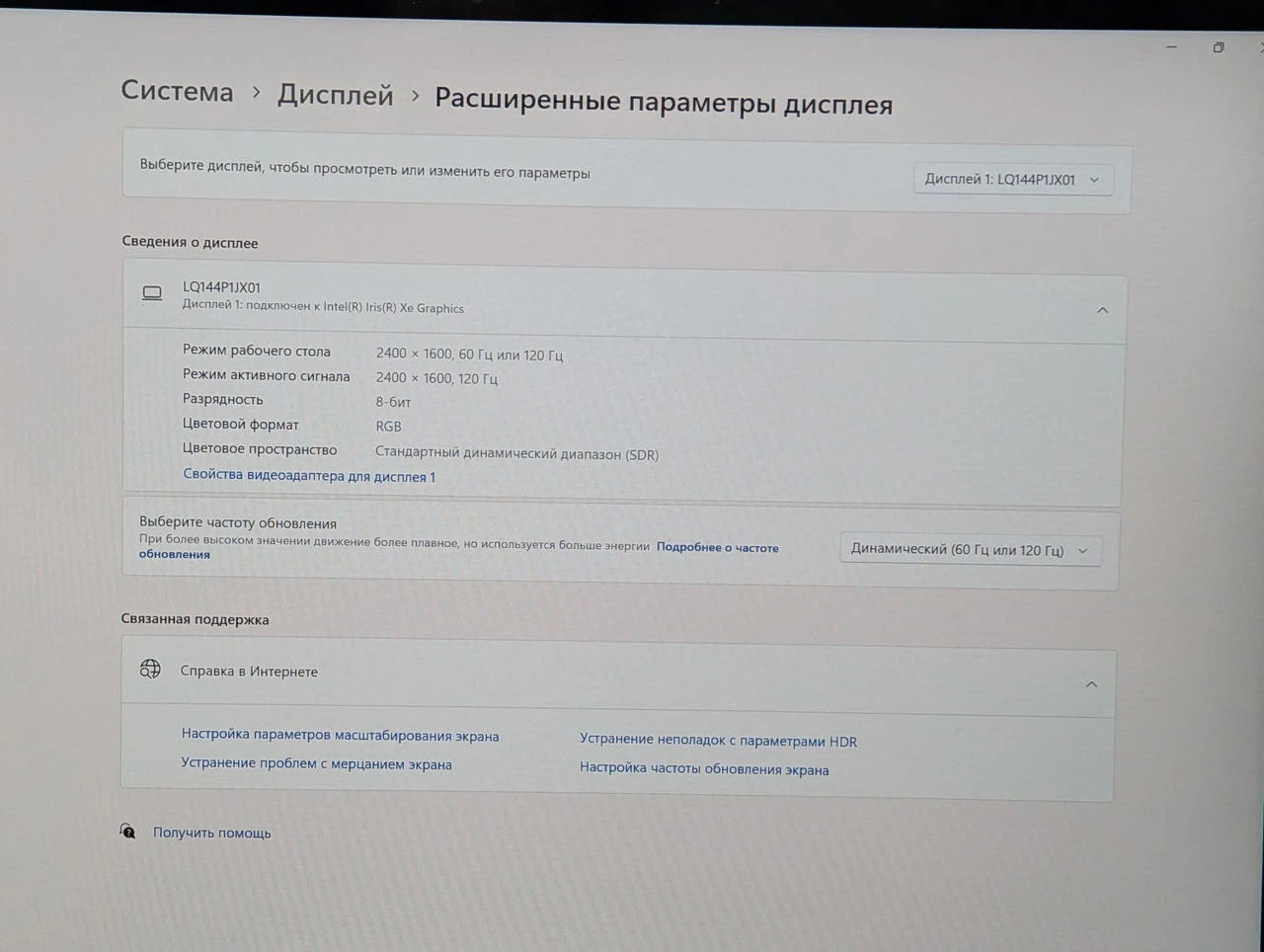Go to Дисплей in the breadcrumb

pyautogui.click(x=335, y=95)
